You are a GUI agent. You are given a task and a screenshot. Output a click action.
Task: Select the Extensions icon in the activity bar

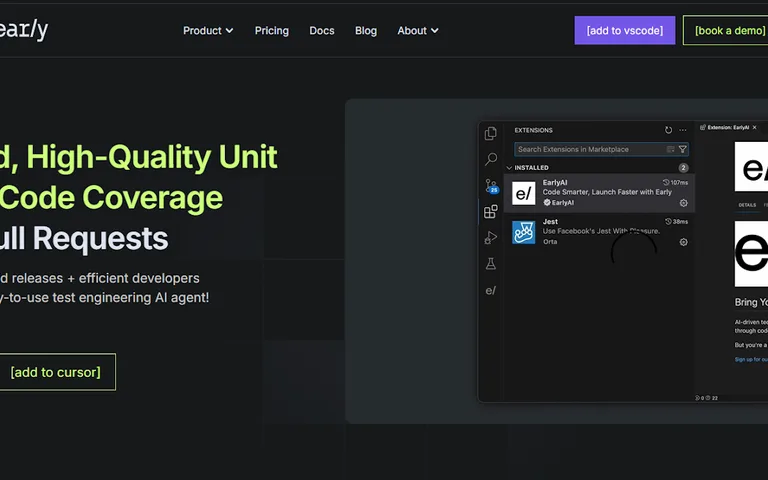point(490,212)
